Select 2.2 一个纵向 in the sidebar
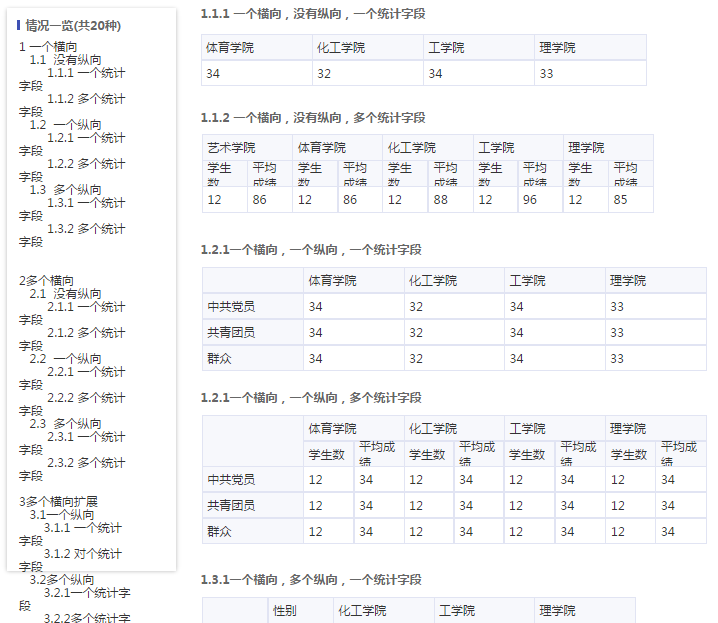 pos(65,359)
